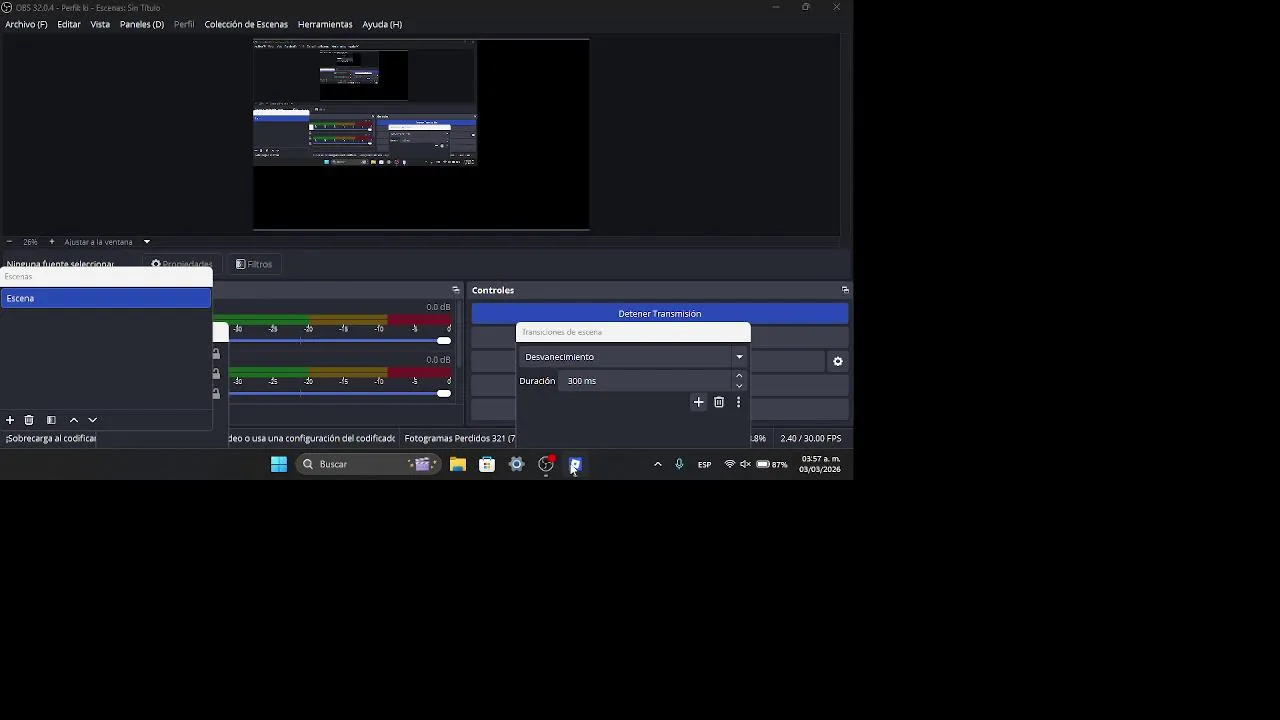Open the Herramientas menu
The height and width of the screenshot is (720, 1280).
pyautogui.click(x=325, y=24)
